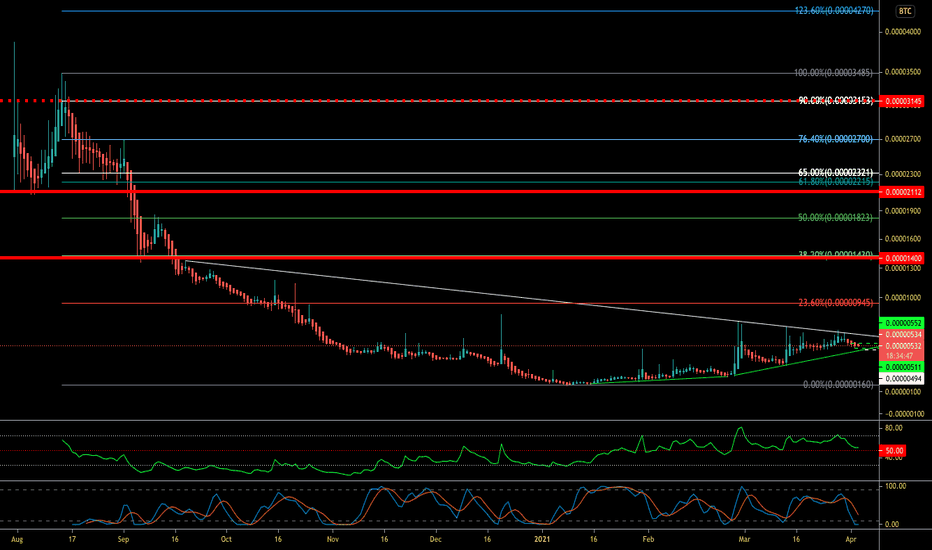This screenshot has height=550, width=932.
Task: Select the 0.00%(0.00000160) Fibonacci label
Action: 838,385
